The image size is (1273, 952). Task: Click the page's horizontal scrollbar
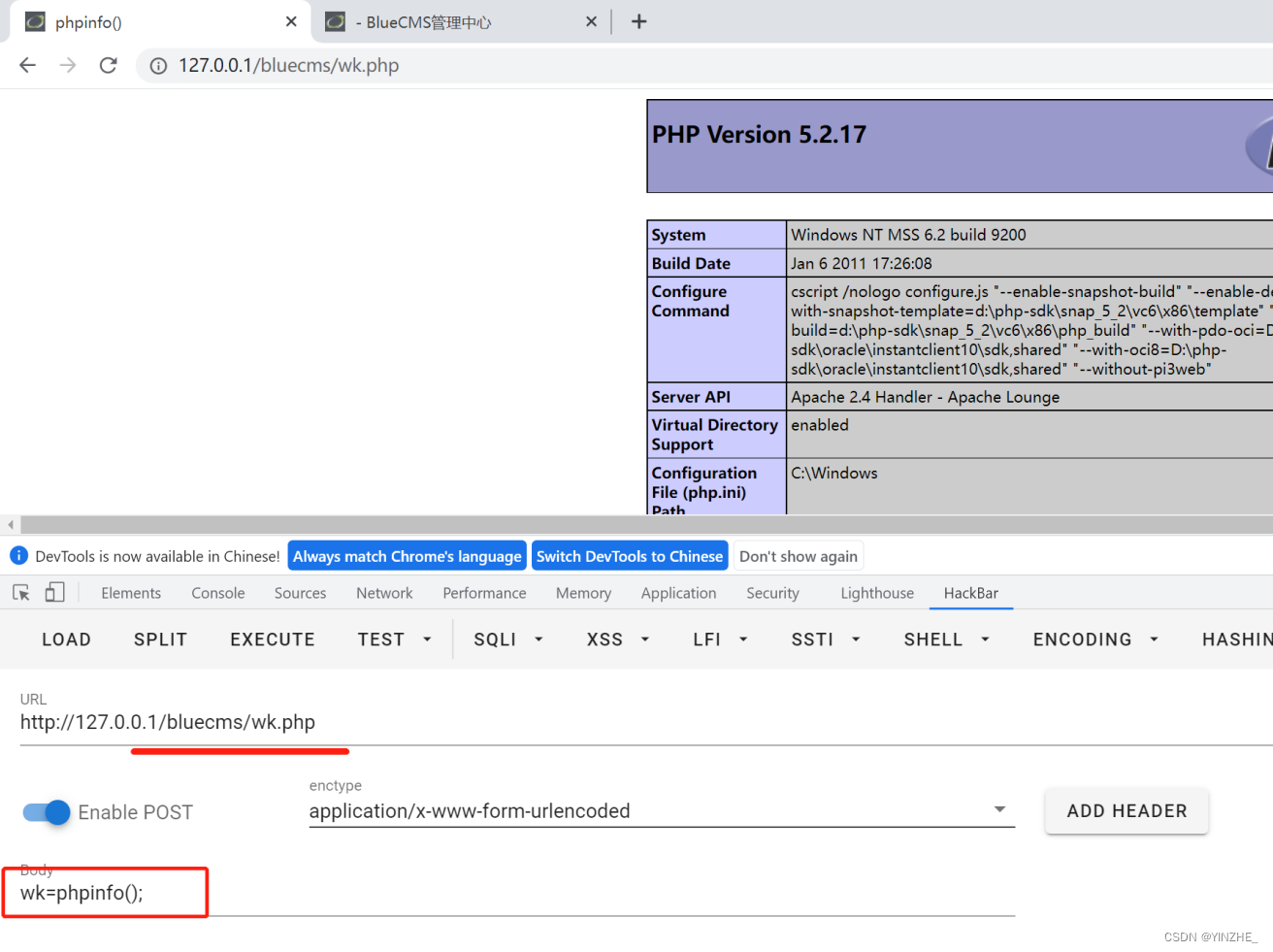(x=646, y=525)
